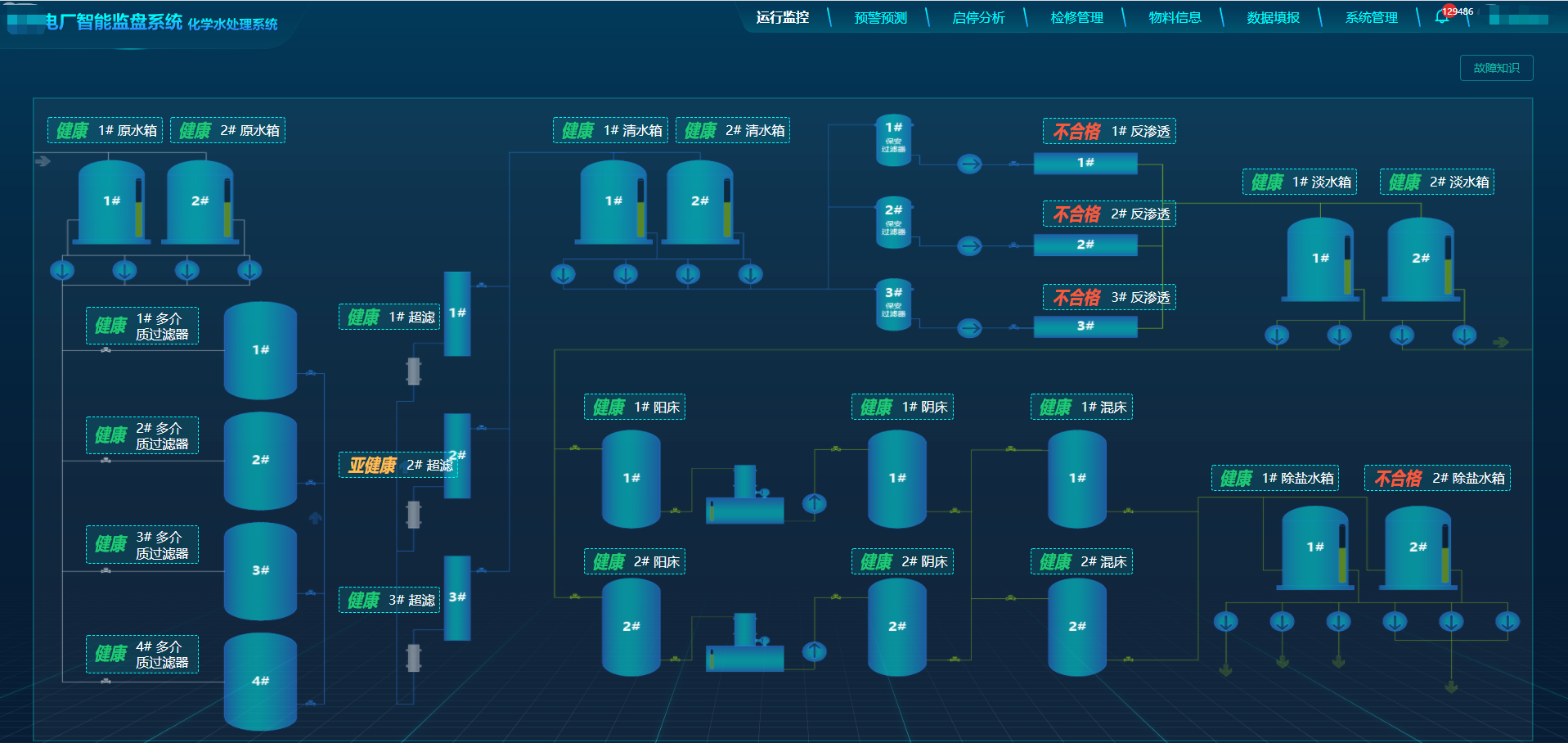The height and width of the screenshot is (743, 1568).
Task: Click the 2# 多介质过滤器 vessel
Action: 260,461
